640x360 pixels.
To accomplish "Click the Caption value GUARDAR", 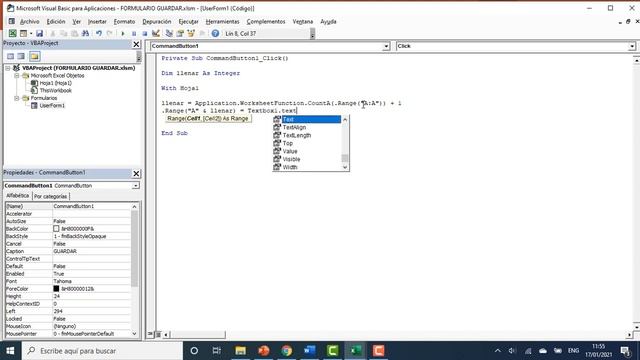I will pos(65,251).
